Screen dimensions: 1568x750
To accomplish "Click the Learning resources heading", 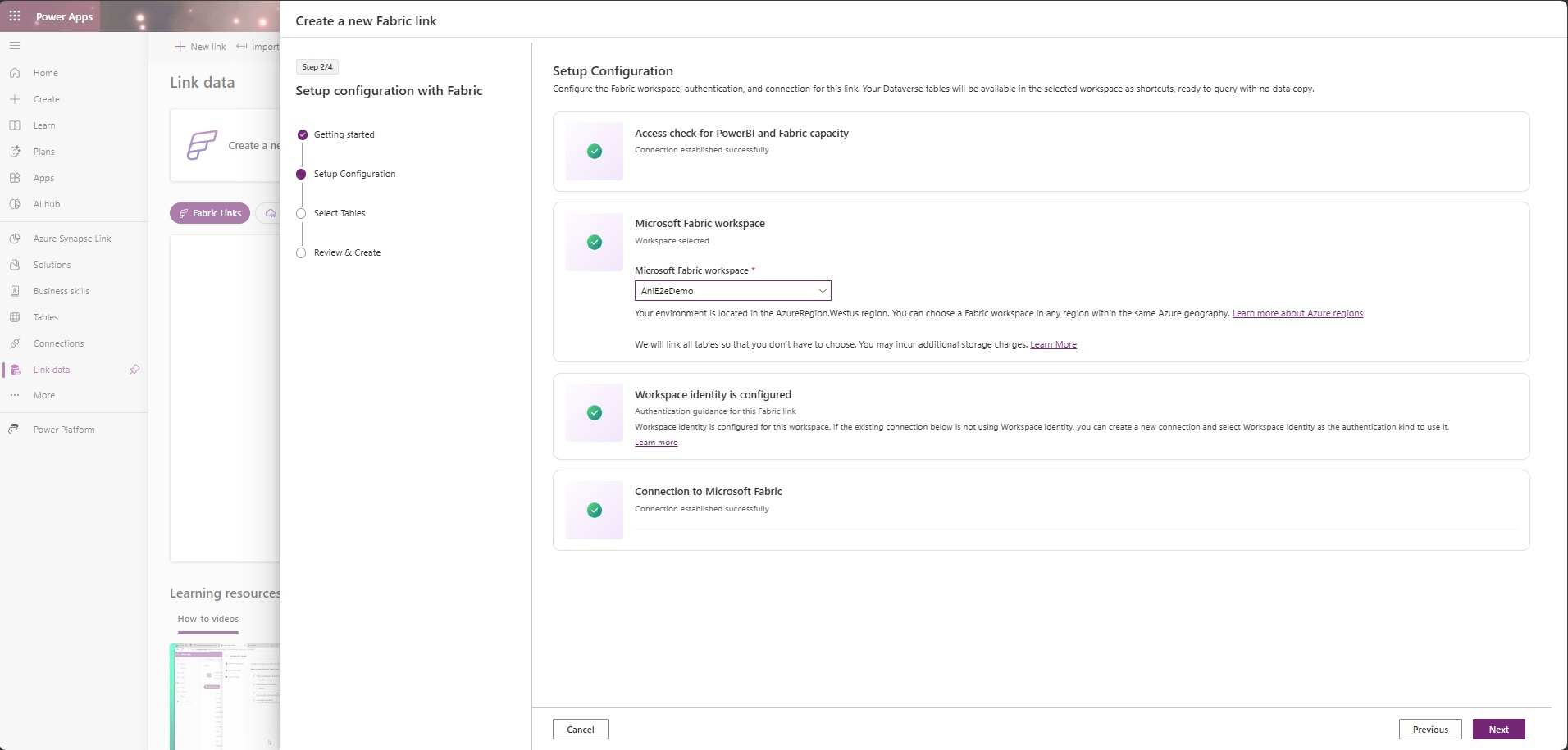I will 225,593.
